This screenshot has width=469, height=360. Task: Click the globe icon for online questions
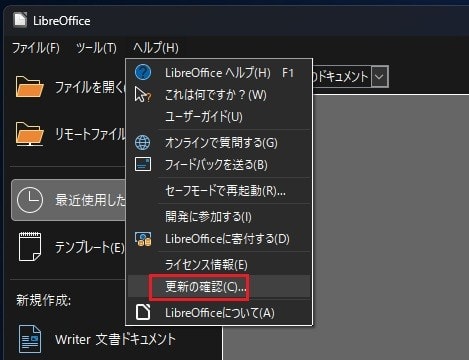[x=143, y=143]
